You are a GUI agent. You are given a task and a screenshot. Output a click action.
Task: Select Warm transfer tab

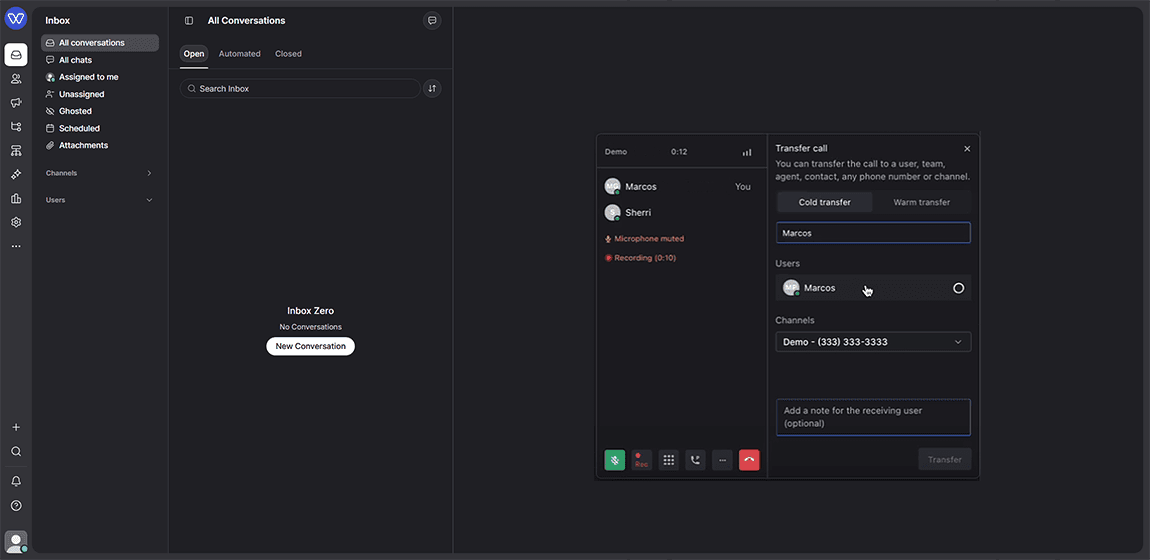click(x=921, y=202)
